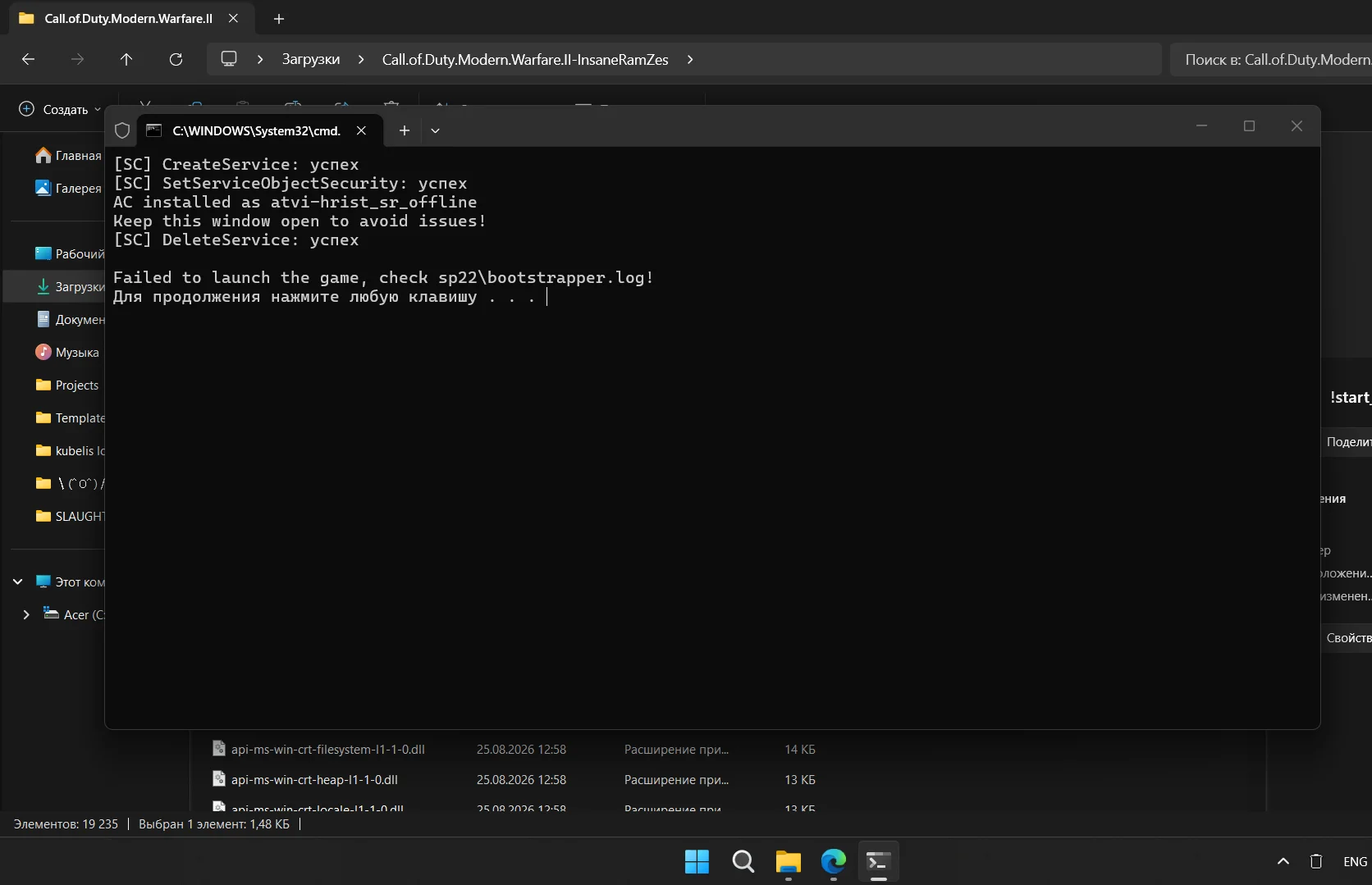
Task: Expand chevron before the Загрузки breadcrumb
Action: click(260, 59)
